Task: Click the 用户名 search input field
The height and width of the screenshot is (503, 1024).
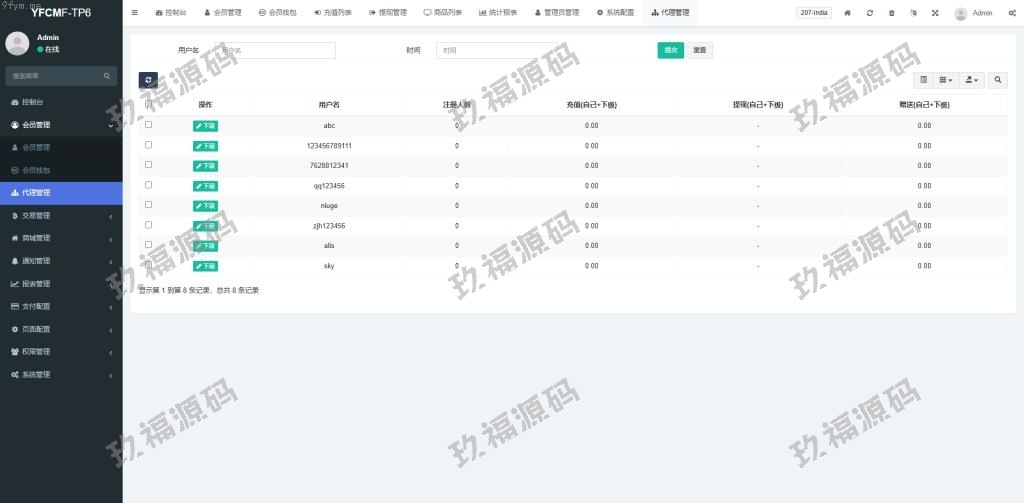Action: pyautogui.click(x=272, y=50)
